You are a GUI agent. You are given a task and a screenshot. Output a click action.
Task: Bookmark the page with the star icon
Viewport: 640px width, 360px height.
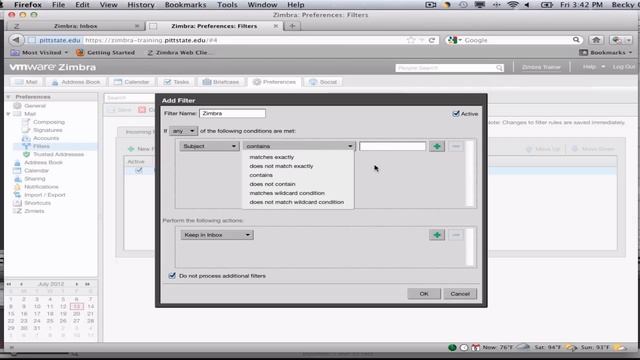411,40
